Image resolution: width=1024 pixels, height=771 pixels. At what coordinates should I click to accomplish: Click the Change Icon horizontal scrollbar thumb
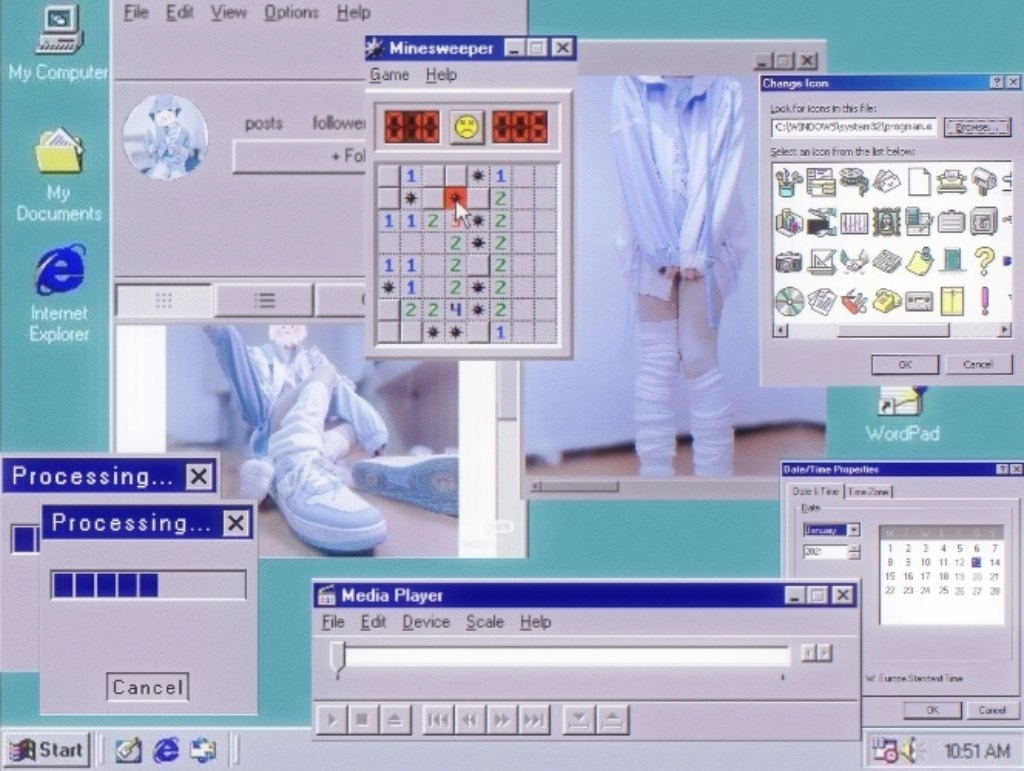coord(893,330)
